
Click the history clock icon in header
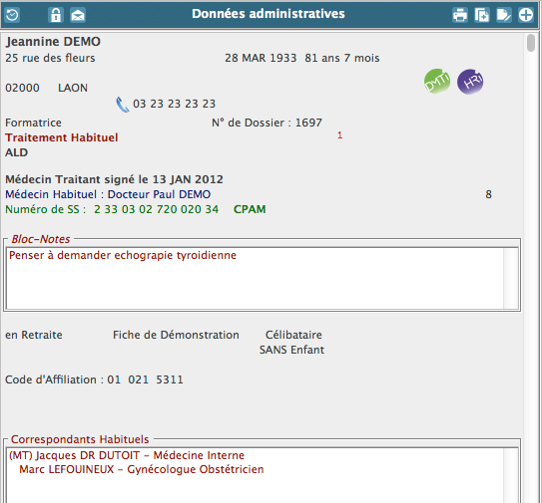pos(12,15)
